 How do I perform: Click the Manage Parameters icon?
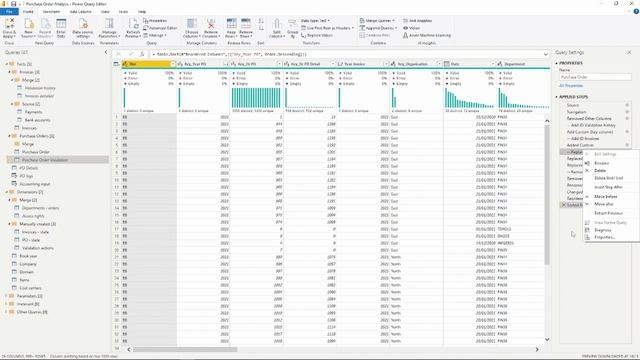[109, 24]
